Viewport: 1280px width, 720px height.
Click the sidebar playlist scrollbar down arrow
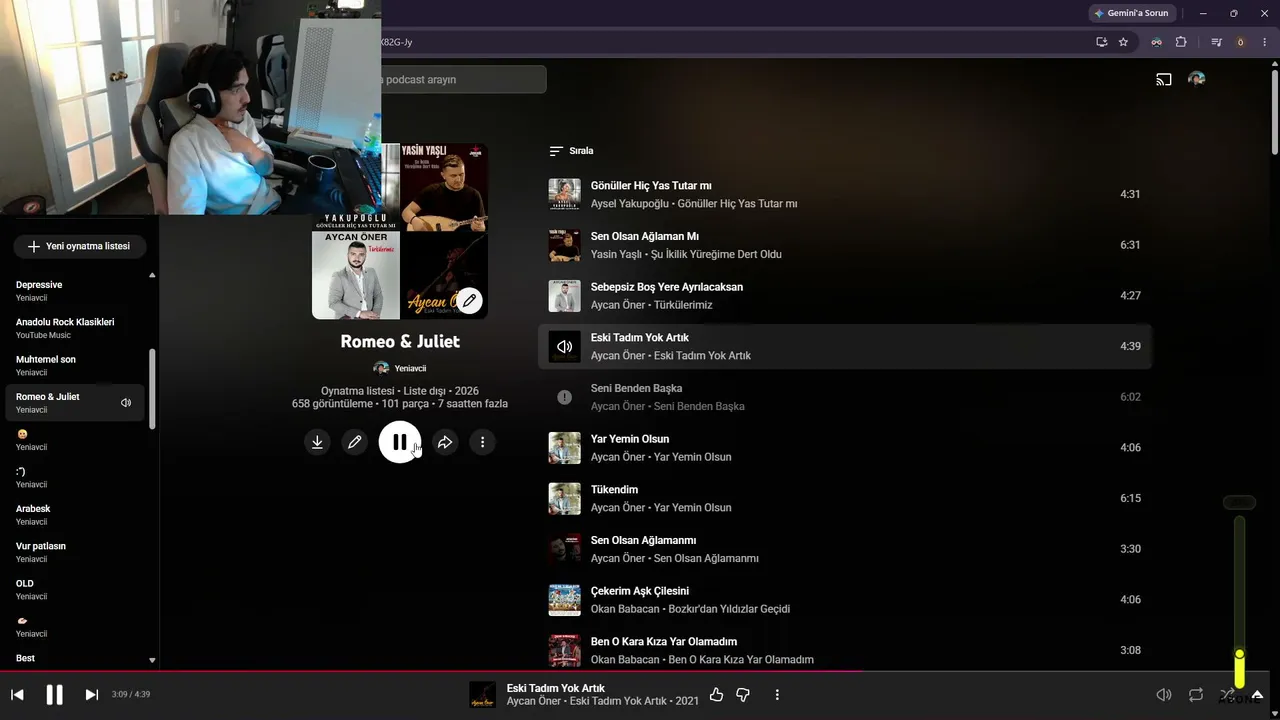tap(152, 660)
